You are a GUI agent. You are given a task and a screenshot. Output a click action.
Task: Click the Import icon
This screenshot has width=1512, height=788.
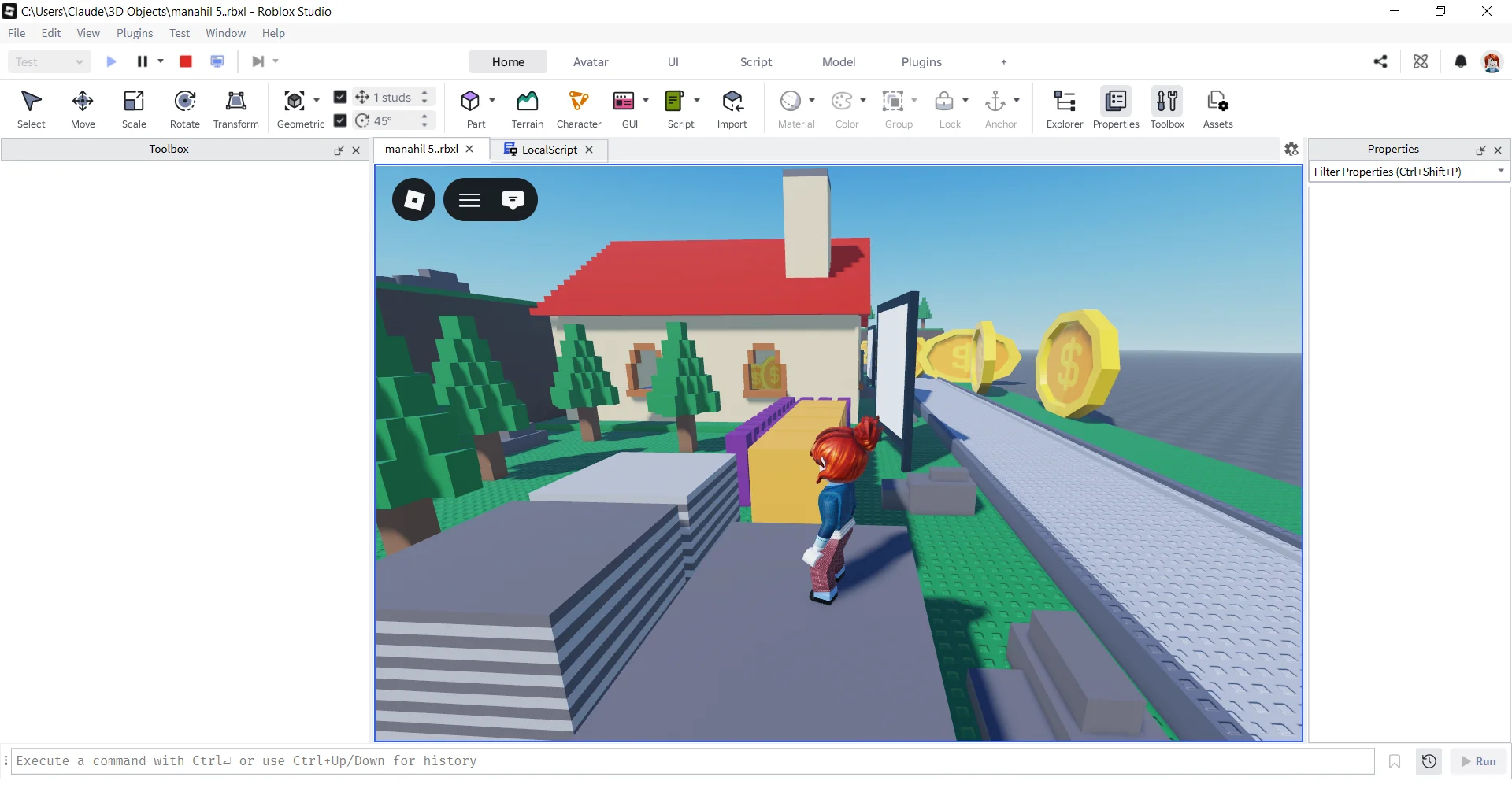coord(732,102)
